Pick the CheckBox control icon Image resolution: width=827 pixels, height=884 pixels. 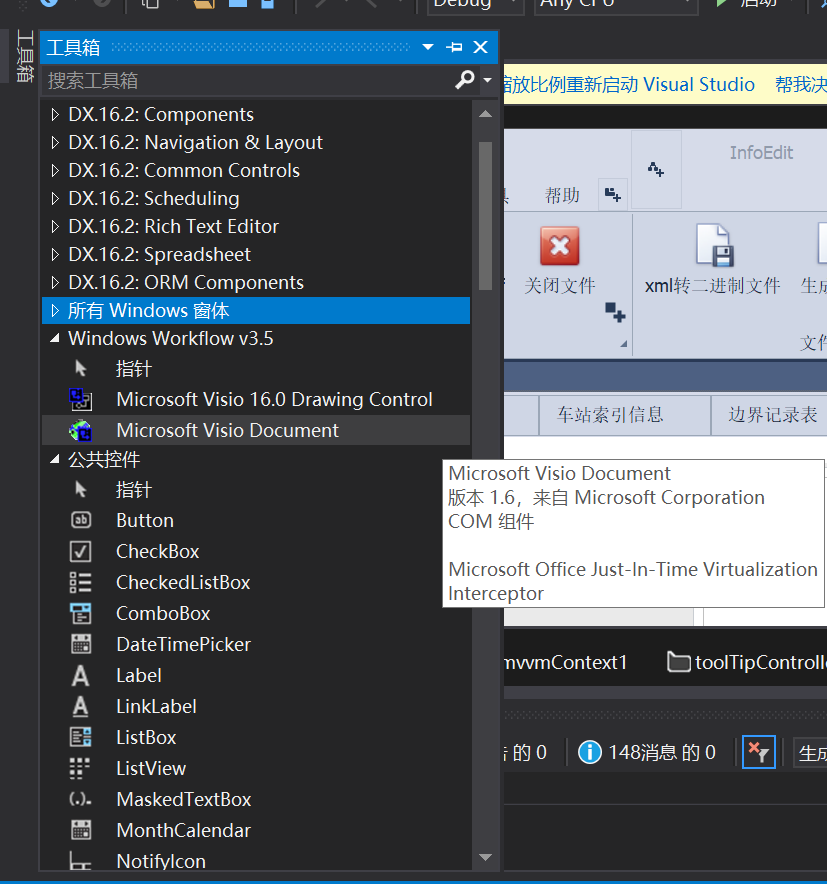81,551
